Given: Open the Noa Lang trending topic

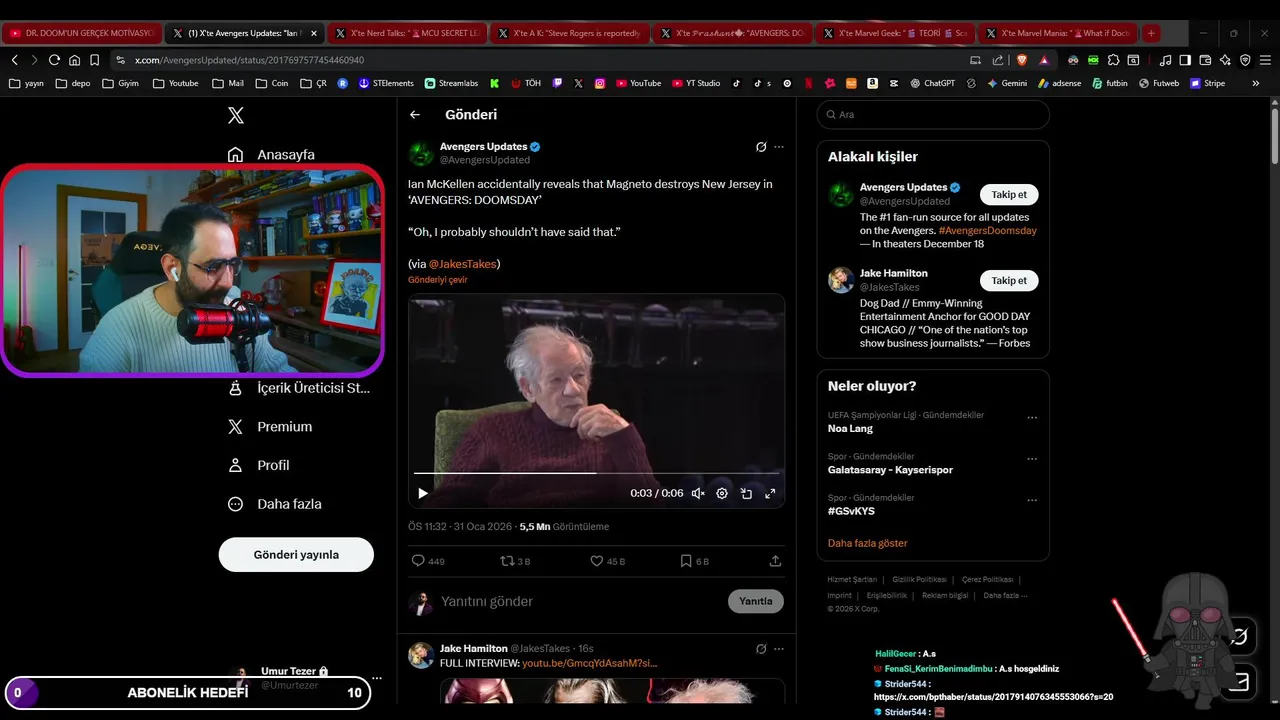Looking at the screenshot, I should tap(850, 429).
